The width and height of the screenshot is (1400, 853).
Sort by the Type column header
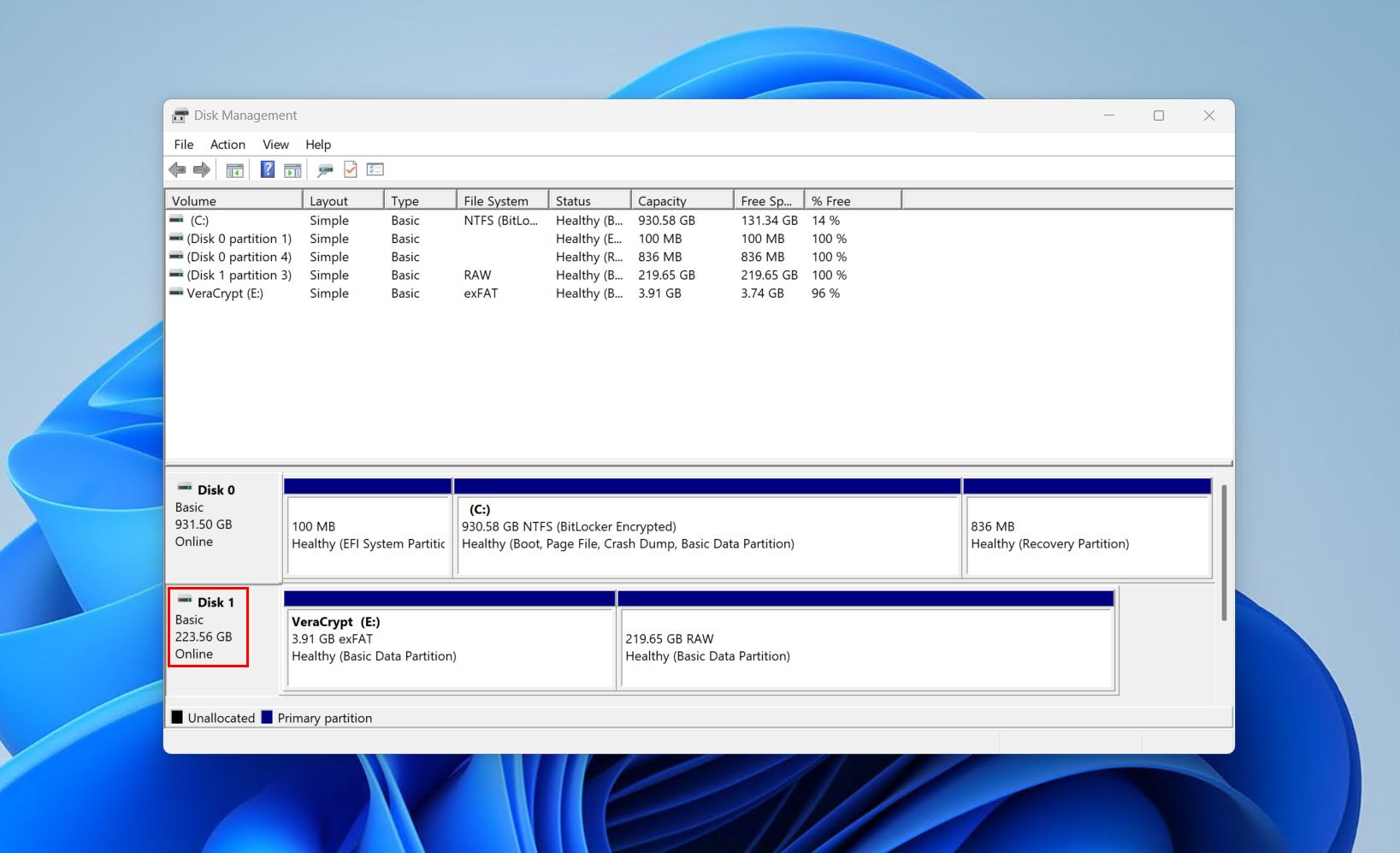(x=420, y=200)
